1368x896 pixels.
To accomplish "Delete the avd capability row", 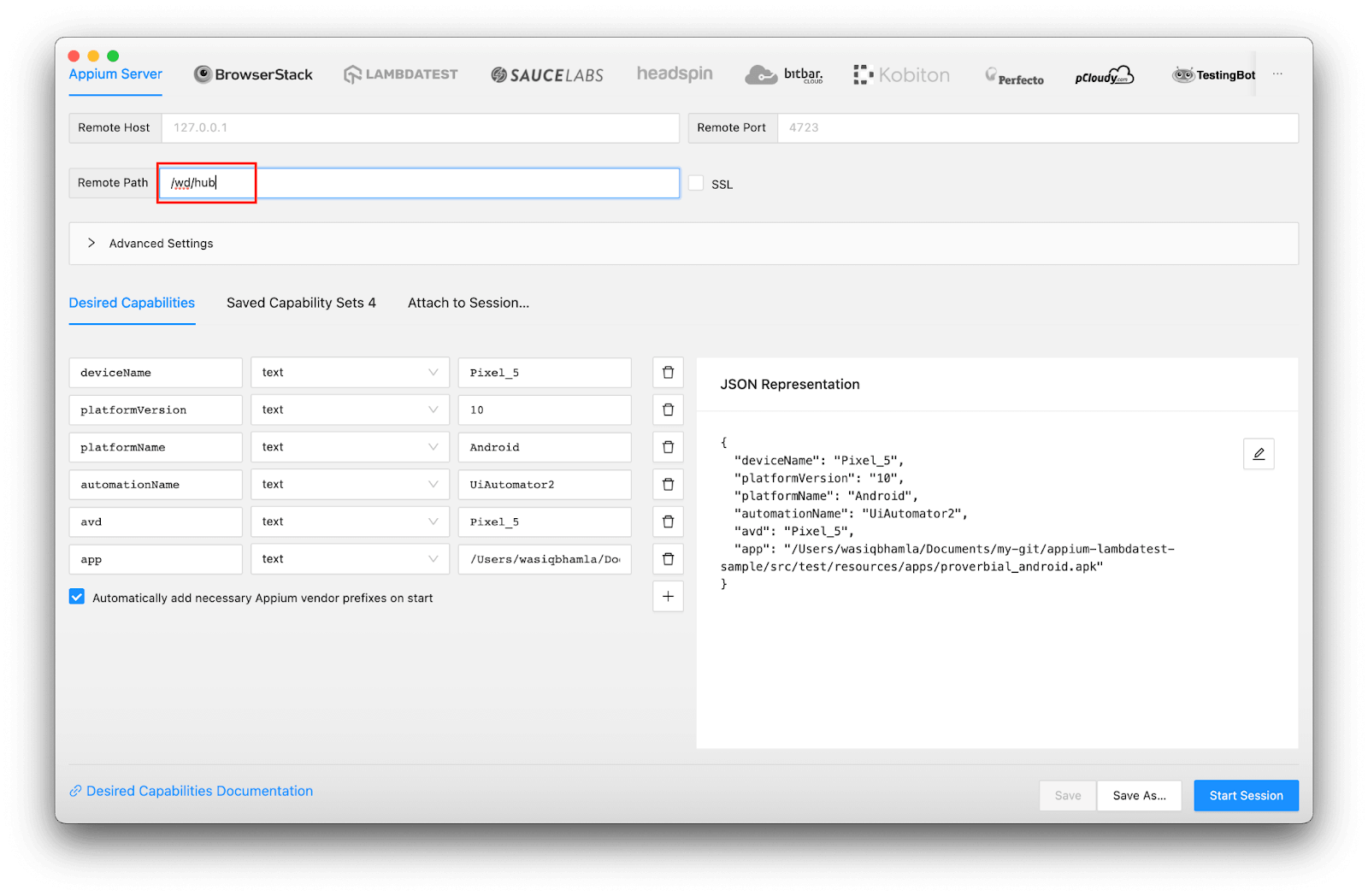I will click(668, 522).
